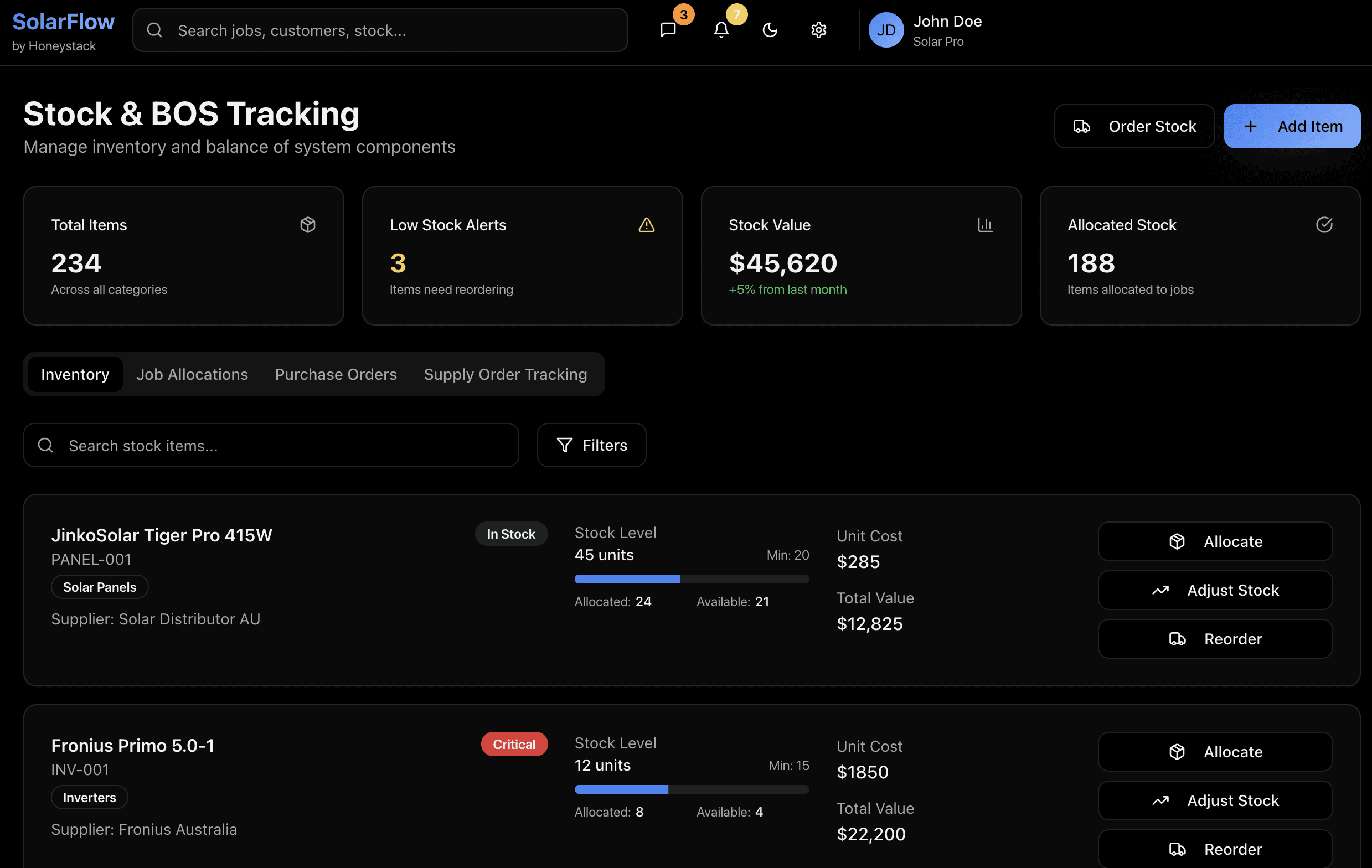The height and width of the screenshot is (868, 1372).
Task: Toggle dark mode with the moon icon
Action: pos(770,30)
